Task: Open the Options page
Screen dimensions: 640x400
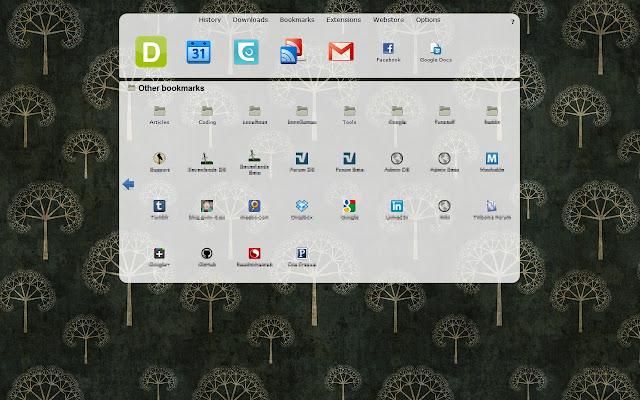Action: click(428, 20)
